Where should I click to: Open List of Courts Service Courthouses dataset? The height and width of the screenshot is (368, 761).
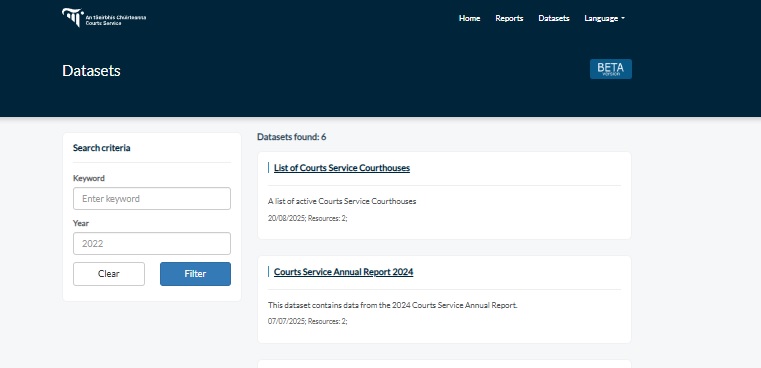[x=342, y=168]
